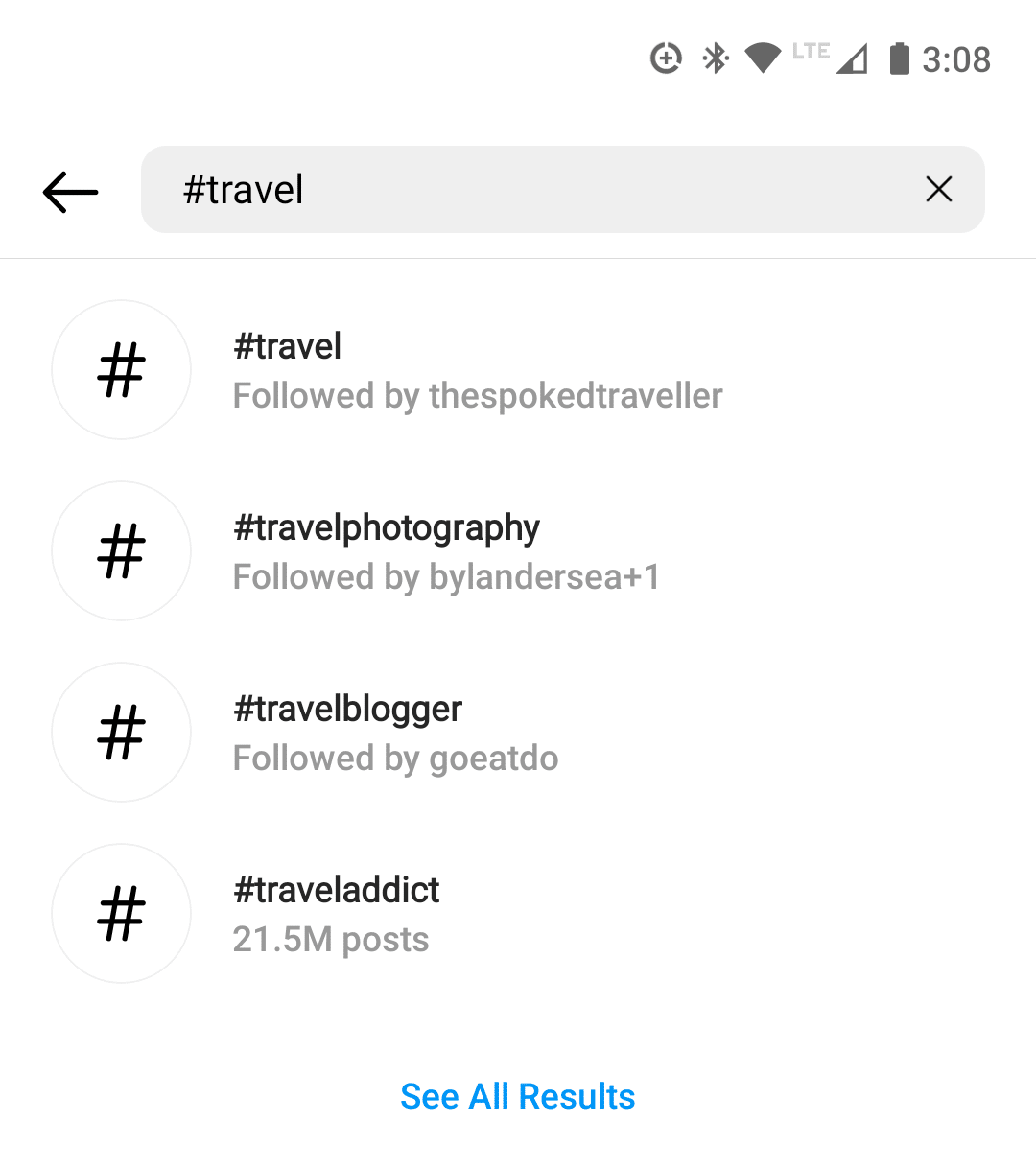Tap the hashtag icon beside #travel
Image resolution: width=1036 pixels, height=1168 pixels.
click(121, 370)
